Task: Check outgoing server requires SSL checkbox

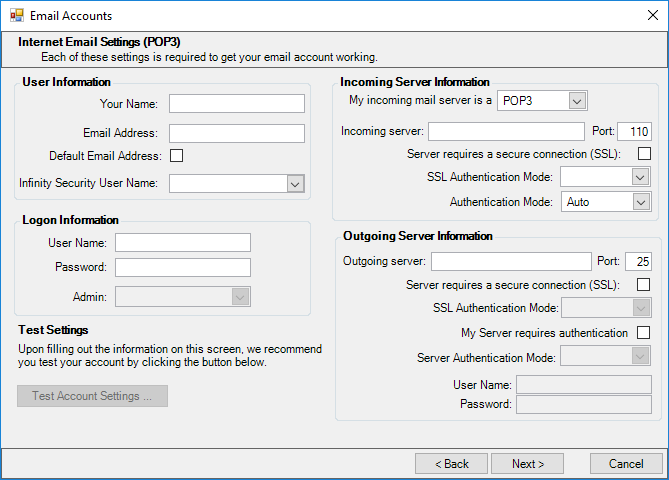Action: coord(644,285)
